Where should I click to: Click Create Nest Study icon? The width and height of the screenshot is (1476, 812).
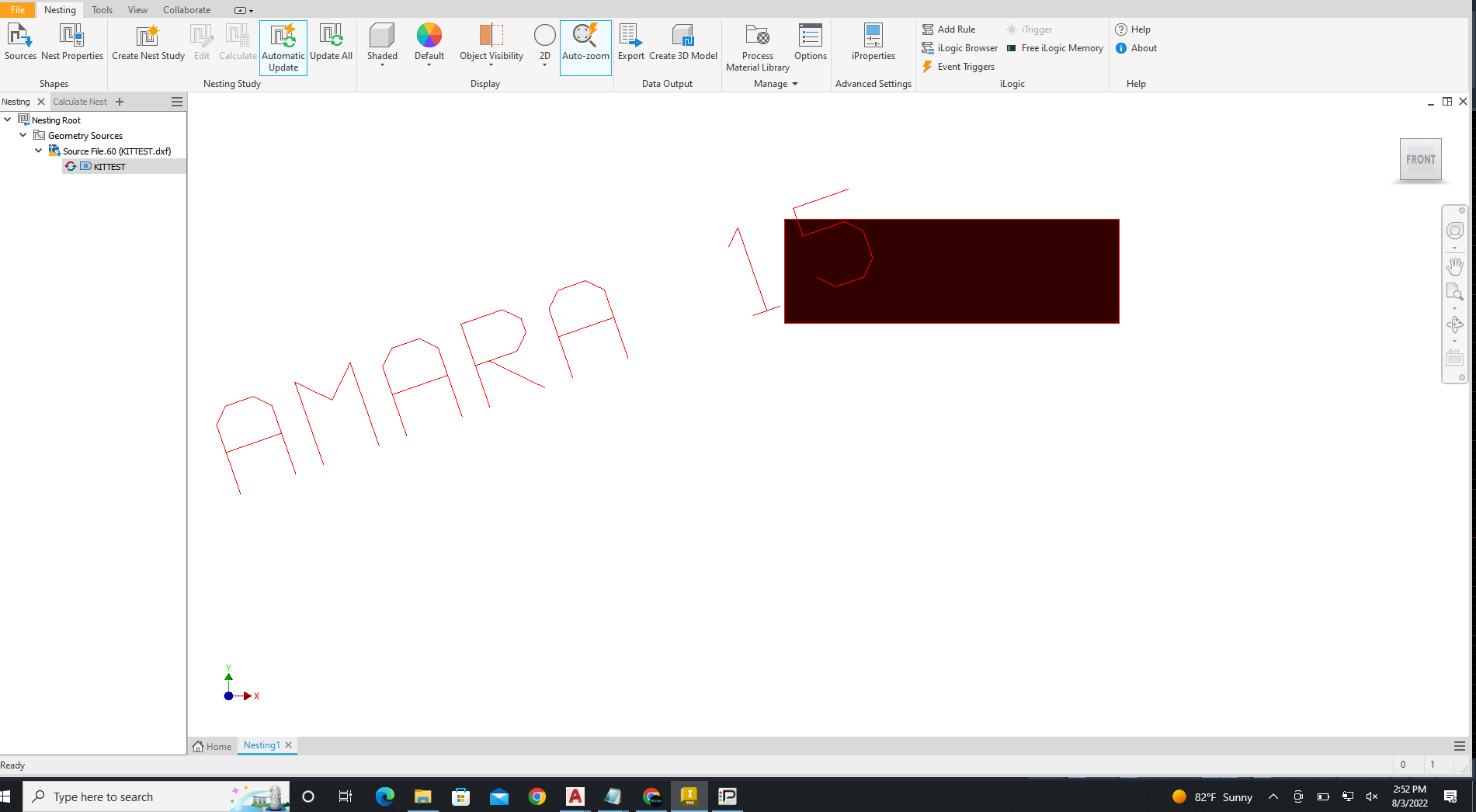[x=148, y=42]
